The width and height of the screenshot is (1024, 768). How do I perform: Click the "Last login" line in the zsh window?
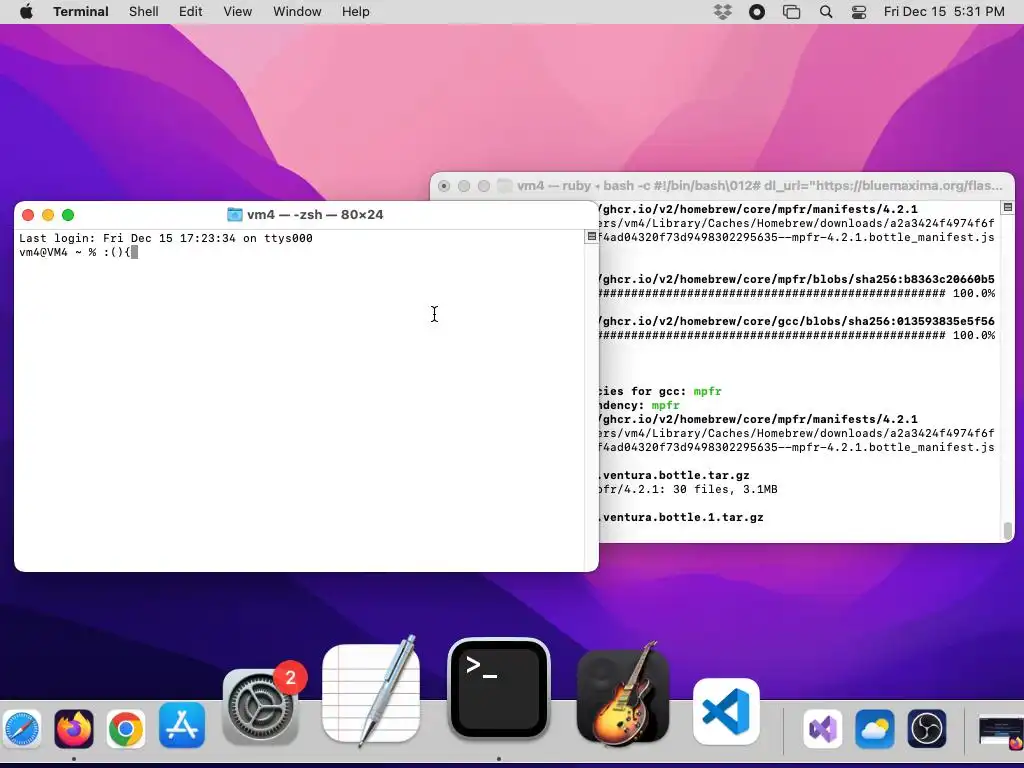tap(166, 238)
